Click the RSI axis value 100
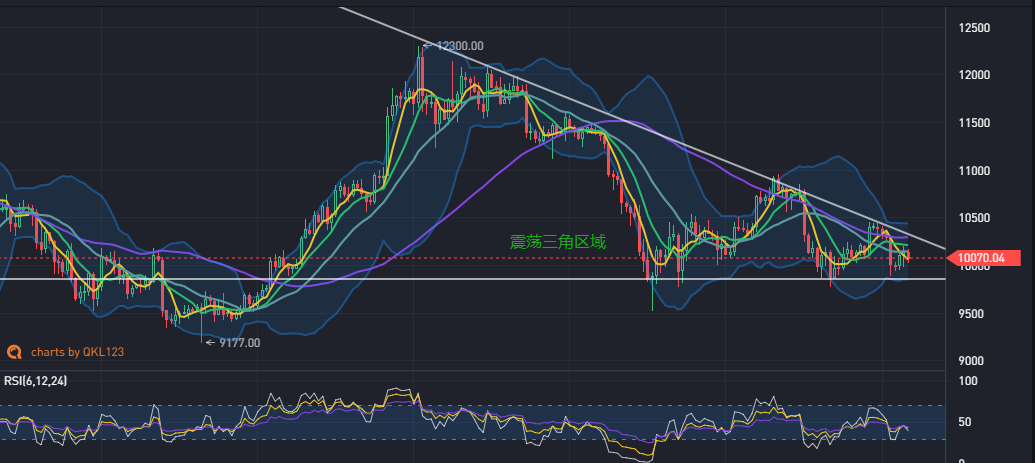The height and width of the screenshot is (463, 1035). (970, 382)
